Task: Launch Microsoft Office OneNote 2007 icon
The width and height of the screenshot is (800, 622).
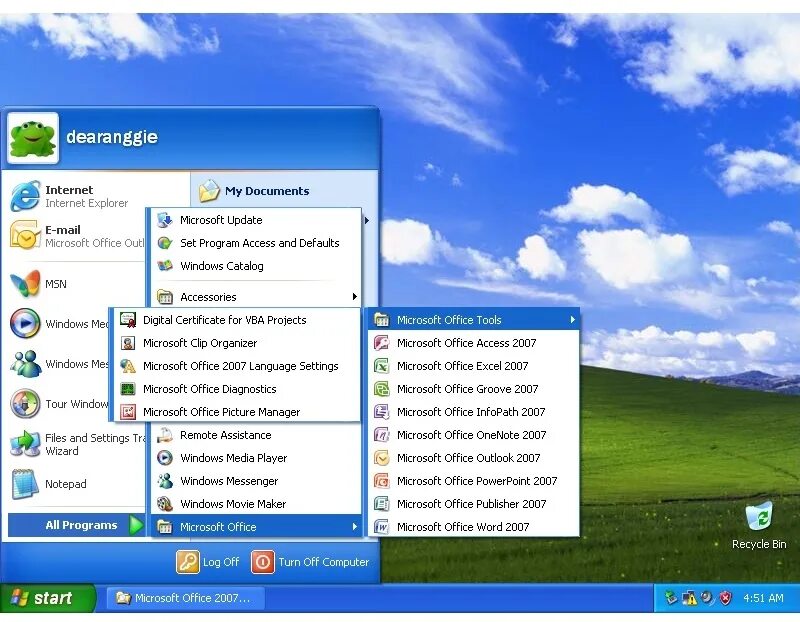Action: click(x=382, y=435)
